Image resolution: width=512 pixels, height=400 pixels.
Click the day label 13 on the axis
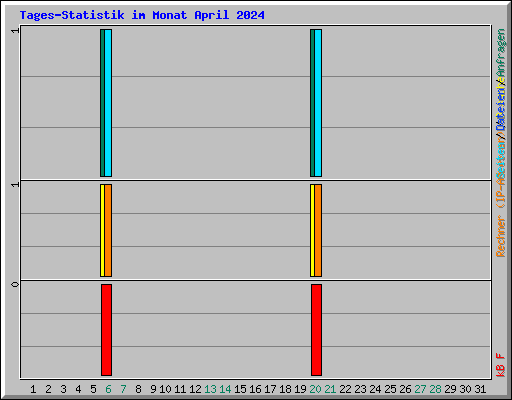210,389
